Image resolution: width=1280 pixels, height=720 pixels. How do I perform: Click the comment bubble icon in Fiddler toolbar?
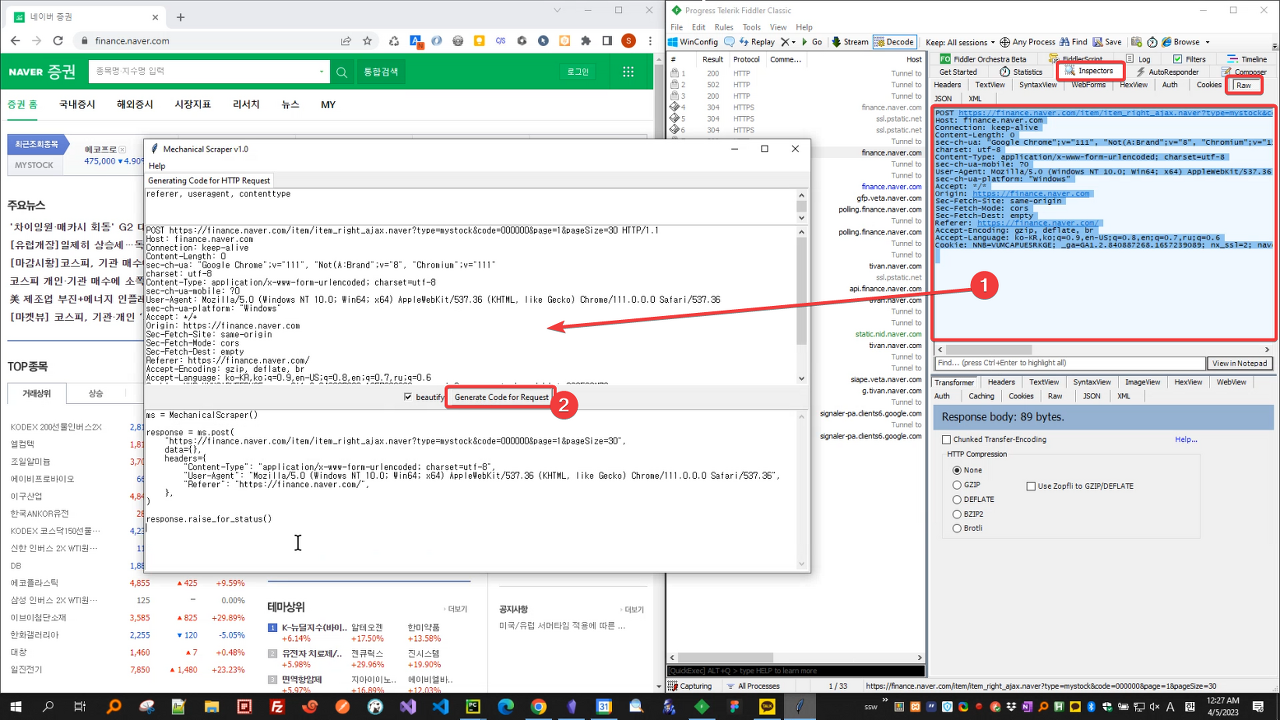click(x=729, y=42)
